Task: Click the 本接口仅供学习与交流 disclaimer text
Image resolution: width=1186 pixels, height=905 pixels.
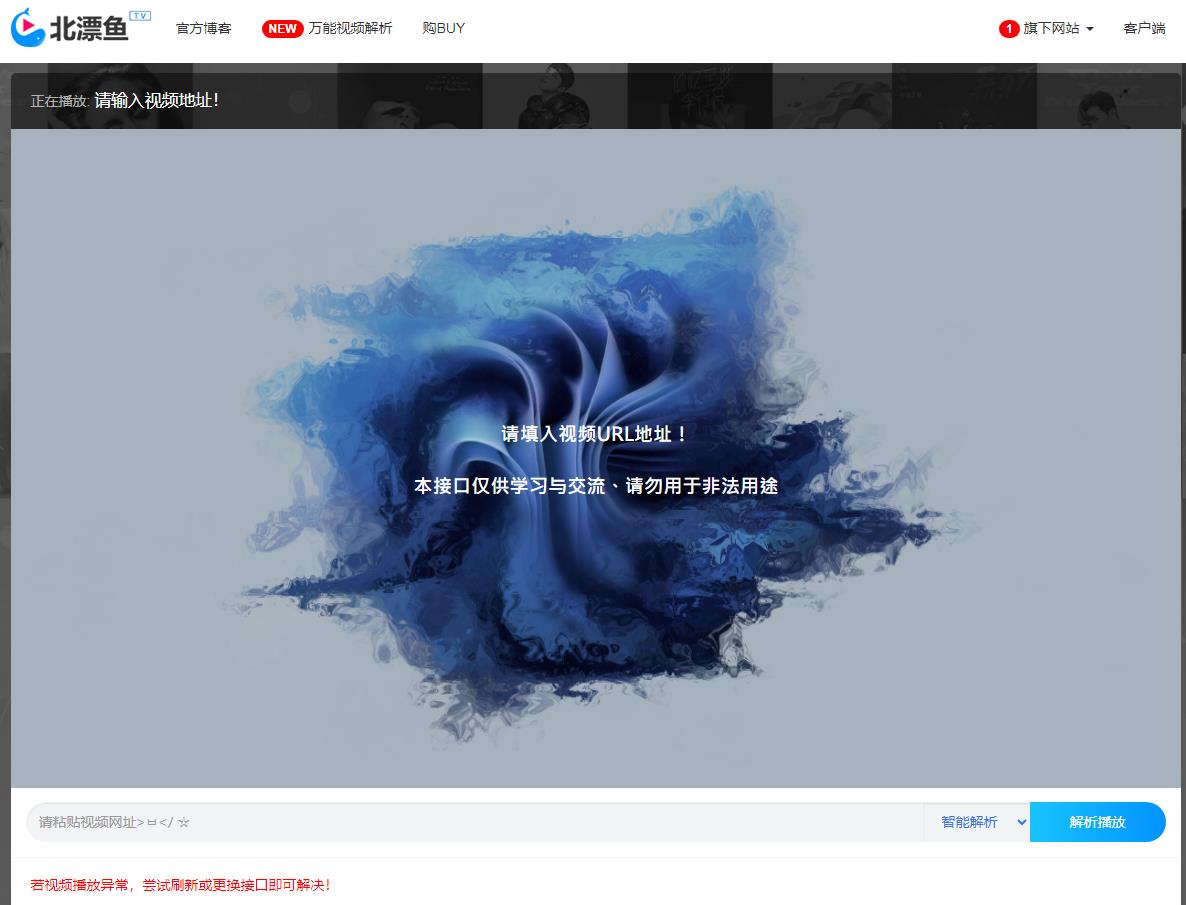Action: [x=595, y=486]
